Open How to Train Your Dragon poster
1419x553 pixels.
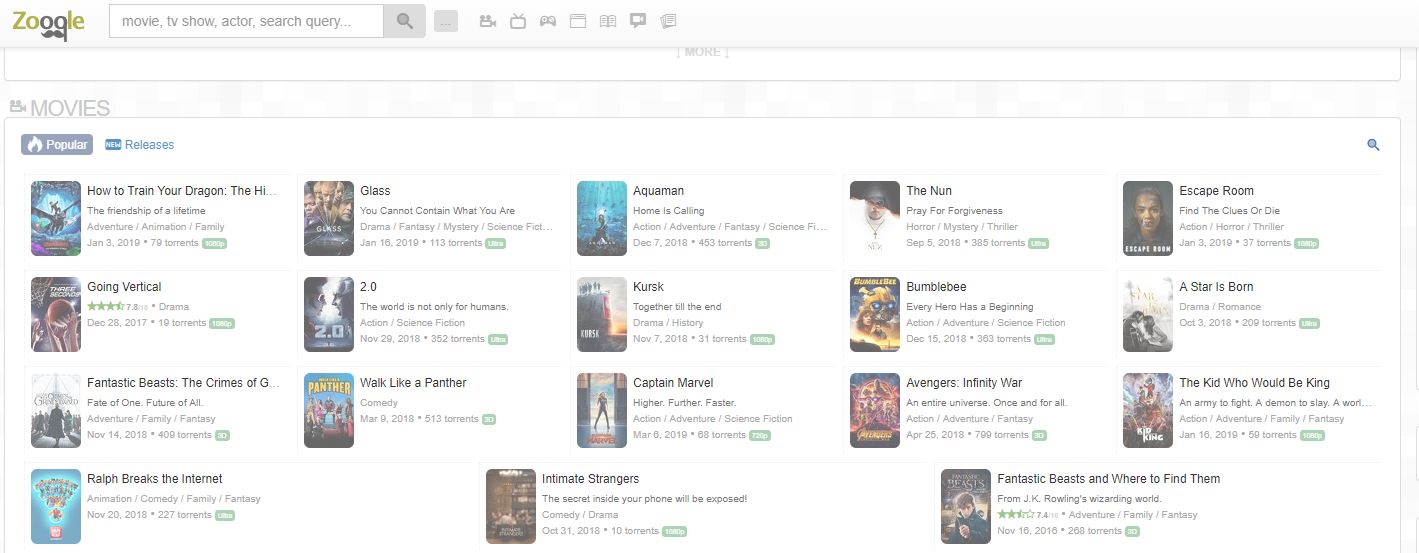tap(56, 219)
